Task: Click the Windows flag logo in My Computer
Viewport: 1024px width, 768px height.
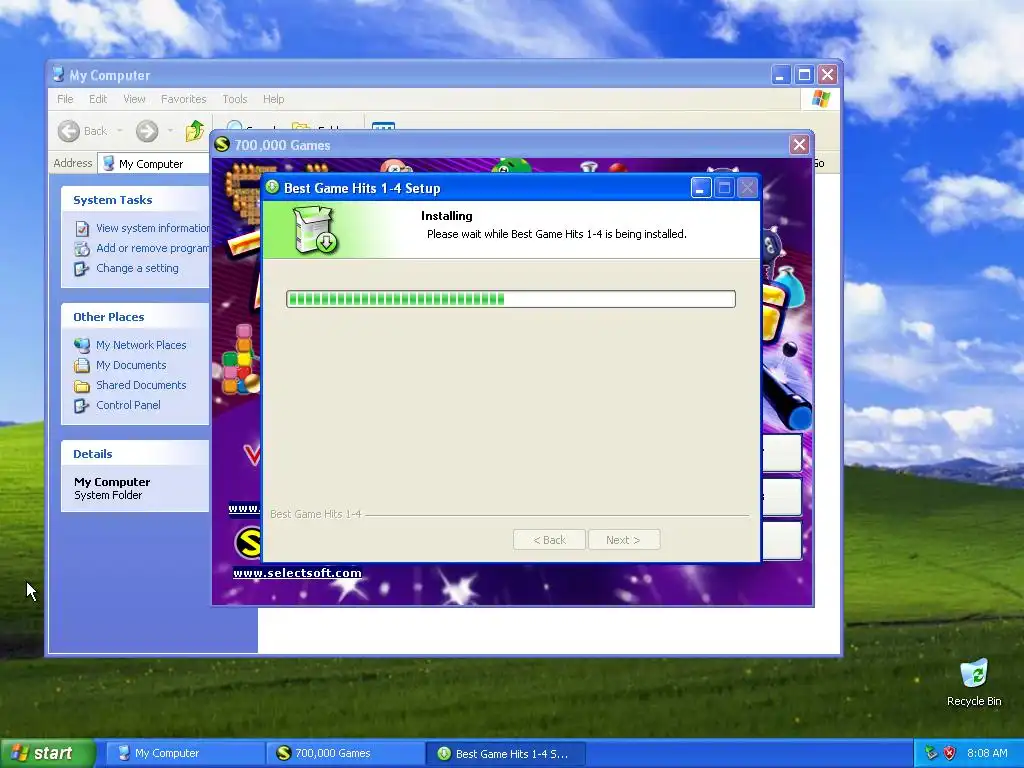Action: pyautogui.click(x=820, y=99)
